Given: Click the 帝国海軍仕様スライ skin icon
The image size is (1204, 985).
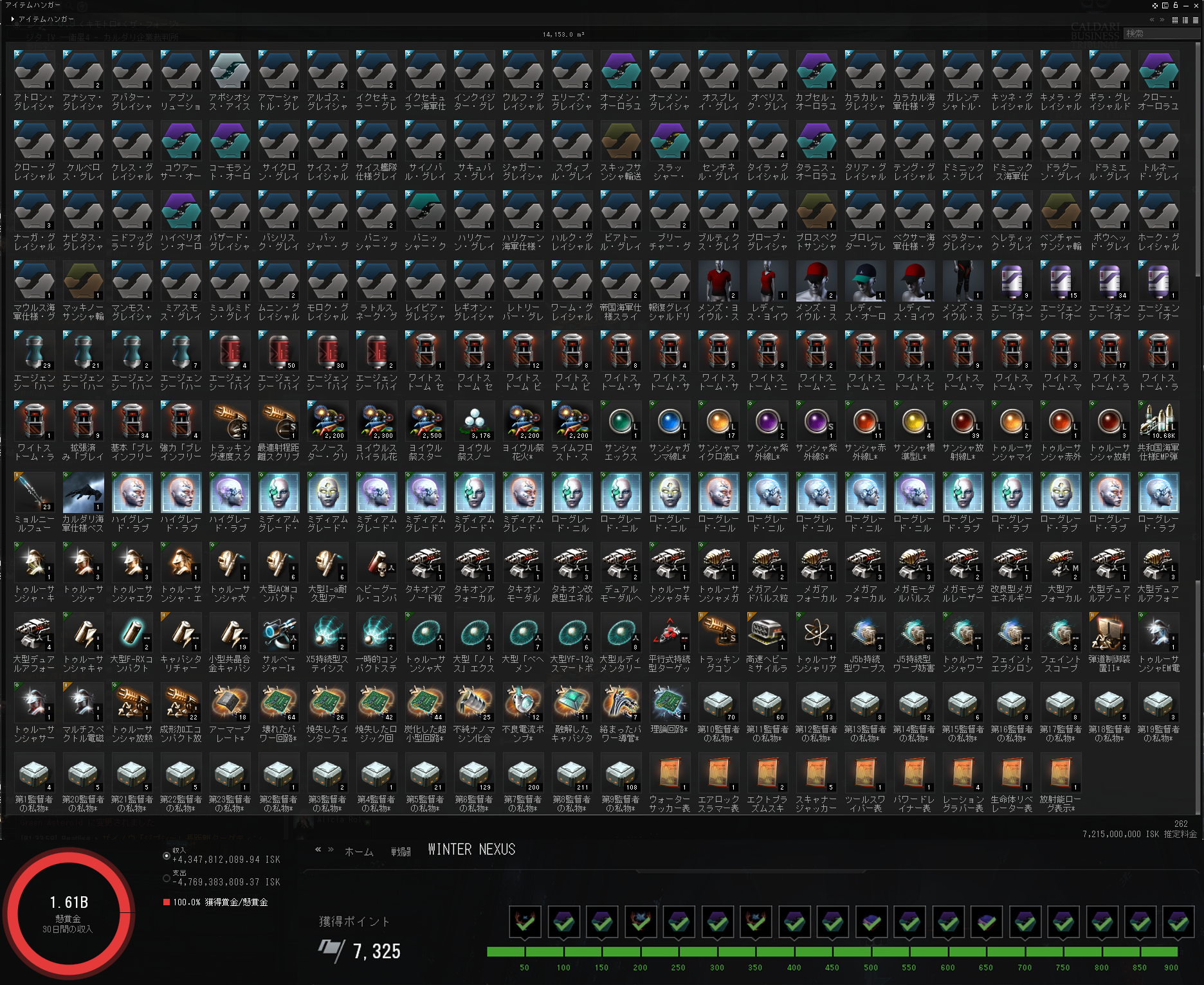Looking at the screenshot, I should coord(621,281).
